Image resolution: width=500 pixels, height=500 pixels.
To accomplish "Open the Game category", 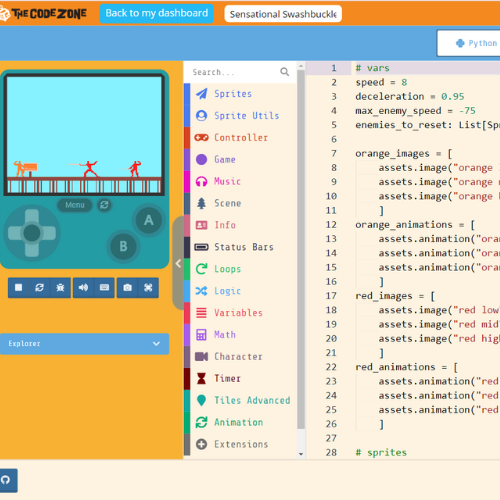I will coord(240,160).
